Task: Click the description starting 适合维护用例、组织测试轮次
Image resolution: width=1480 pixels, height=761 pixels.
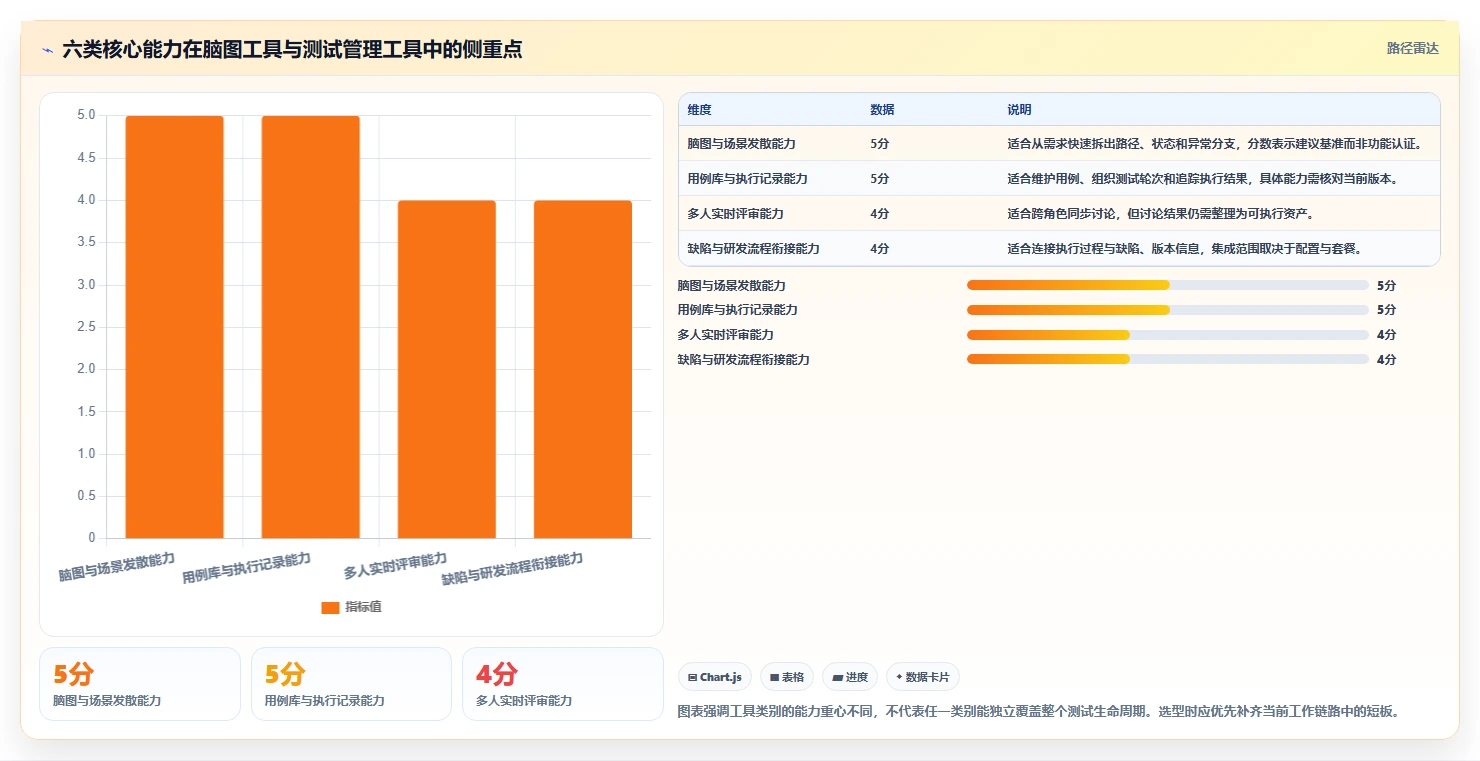Action: [x=1202, y=179]
